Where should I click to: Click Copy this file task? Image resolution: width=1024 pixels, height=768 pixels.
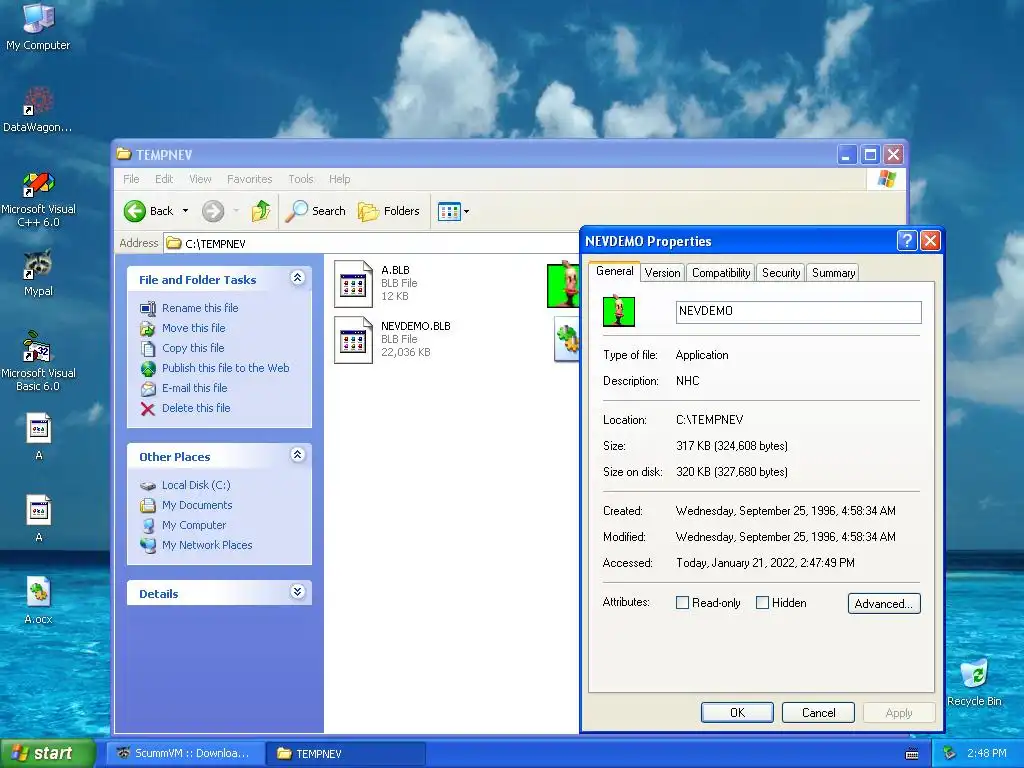[x=193, y=348]
